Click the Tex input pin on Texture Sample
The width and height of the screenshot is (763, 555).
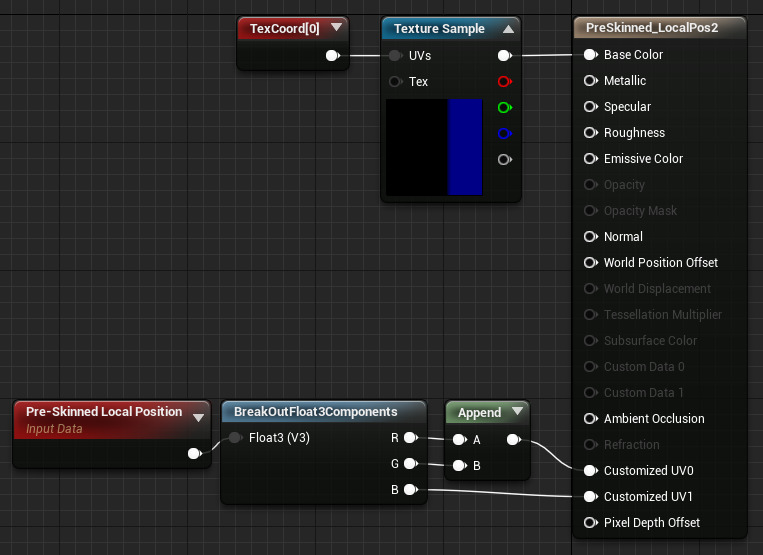coord(395,82)
